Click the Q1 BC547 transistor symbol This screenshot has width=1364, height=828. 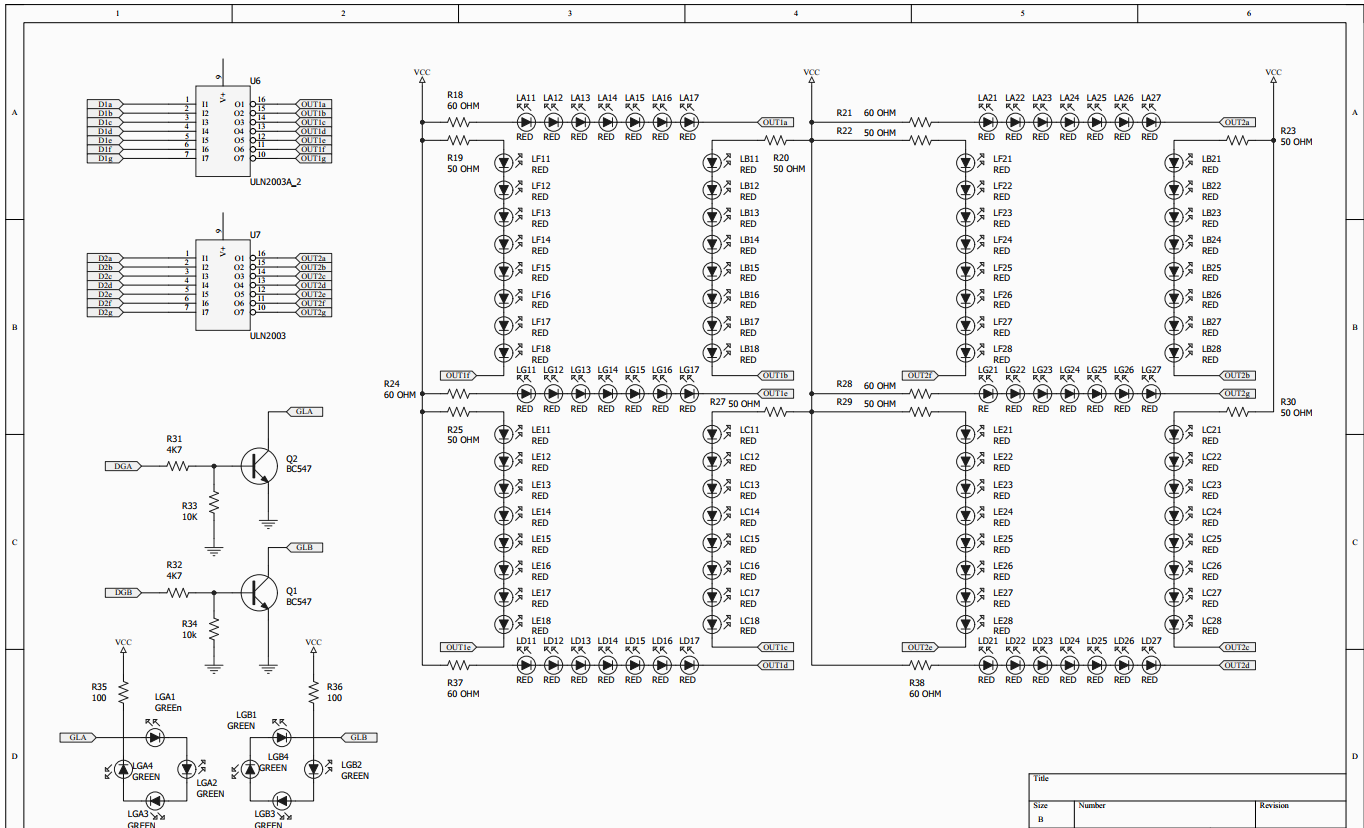pos(258,592)
